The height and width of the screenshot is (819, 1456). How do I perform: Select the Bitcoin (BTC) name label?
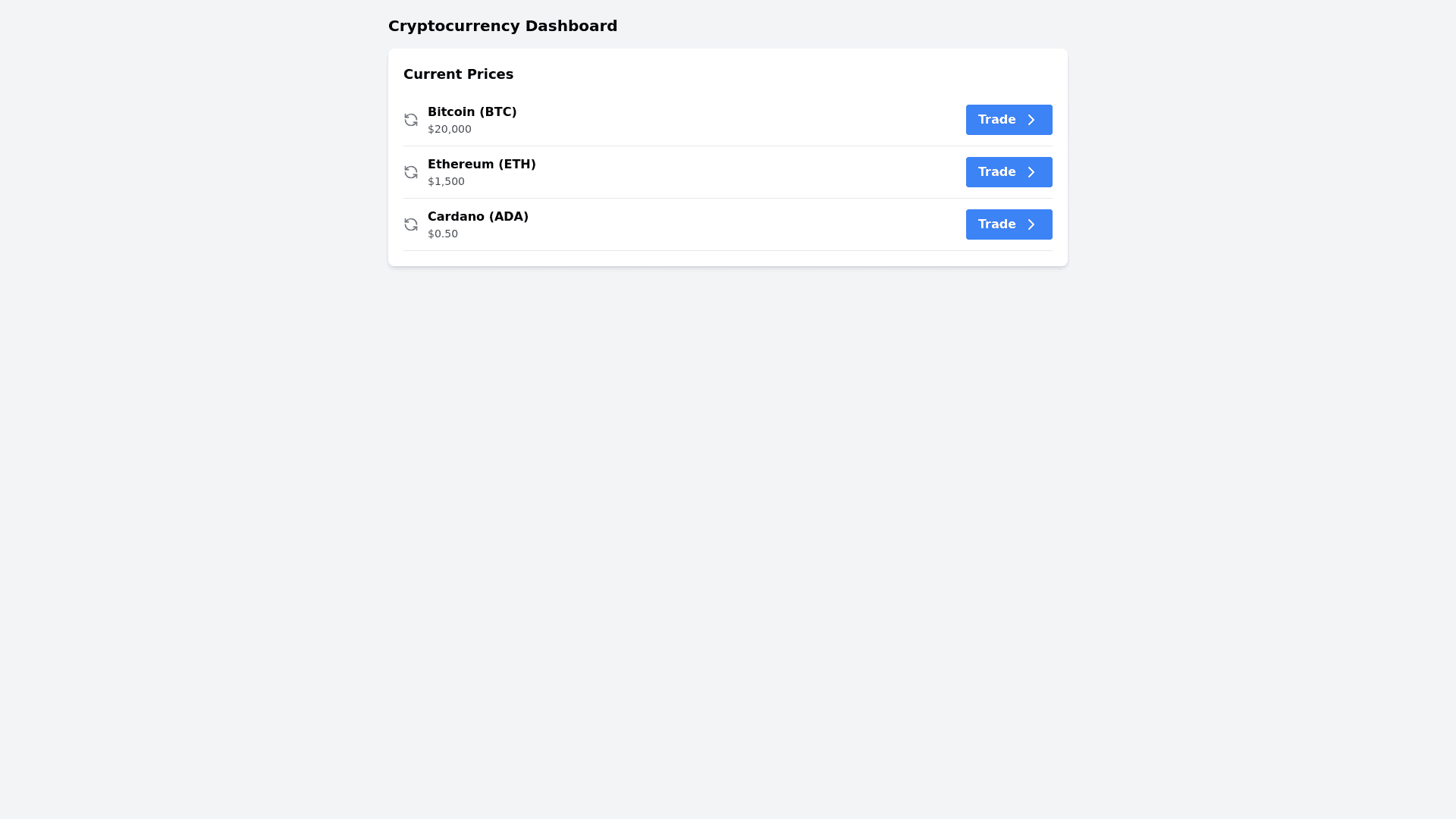pos(472,112)
